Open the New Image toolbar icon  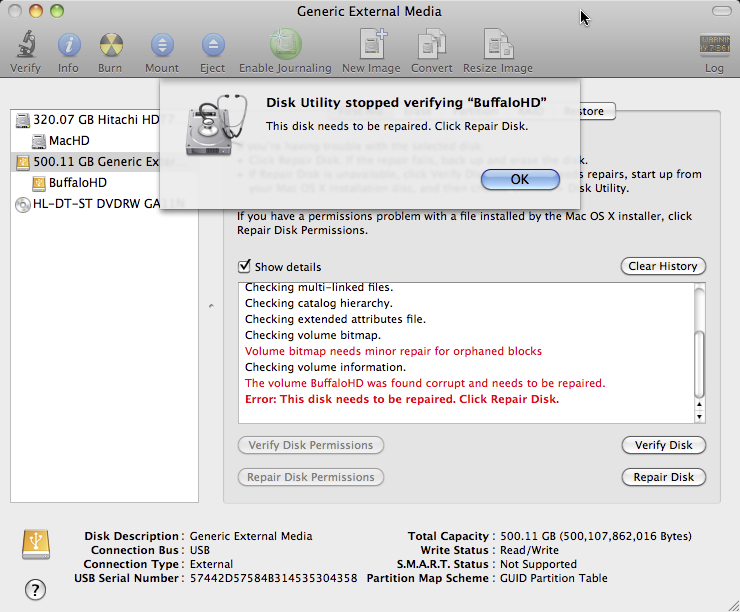tap(373, 44)
